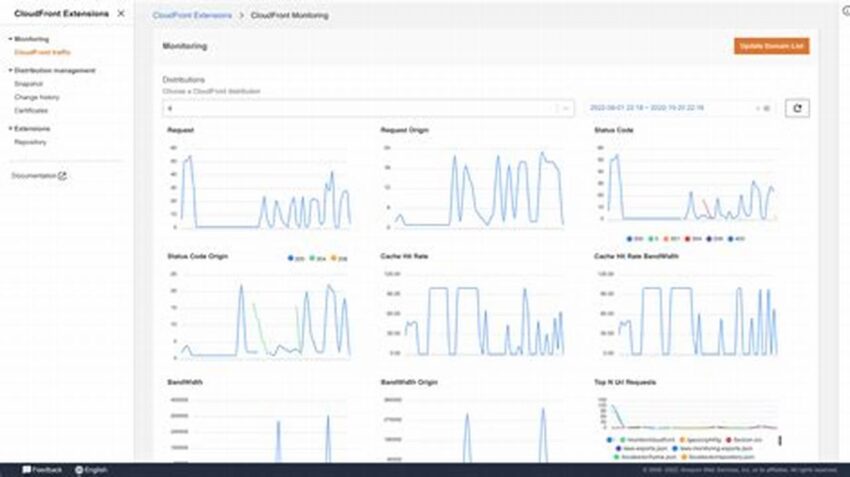This screenshot has height=477, width=850.
Task: Click the Status Code chart title
Action: 614,130
